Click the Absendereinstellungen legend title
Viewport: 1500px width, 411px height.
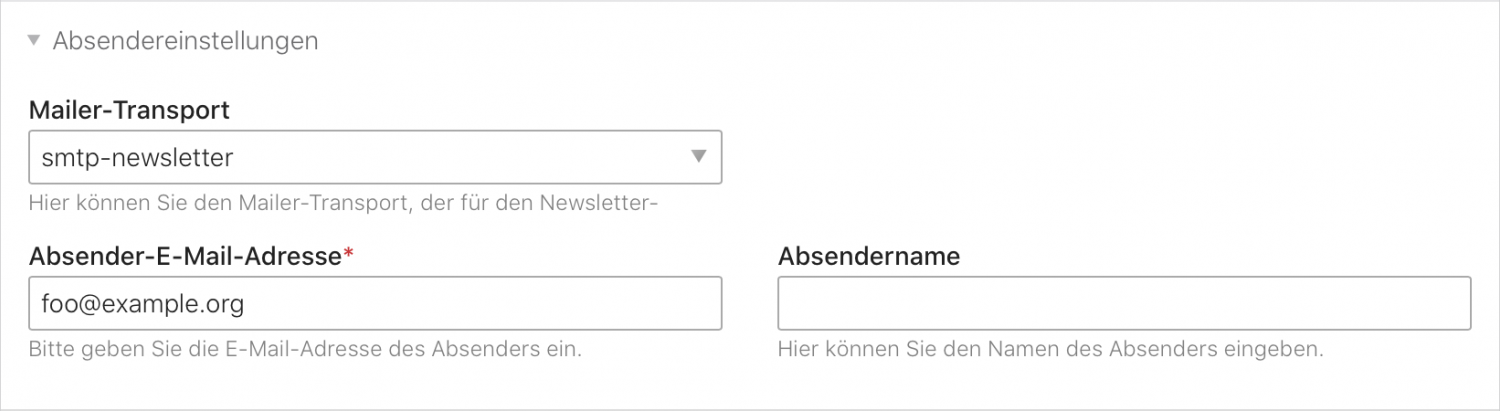185,41
